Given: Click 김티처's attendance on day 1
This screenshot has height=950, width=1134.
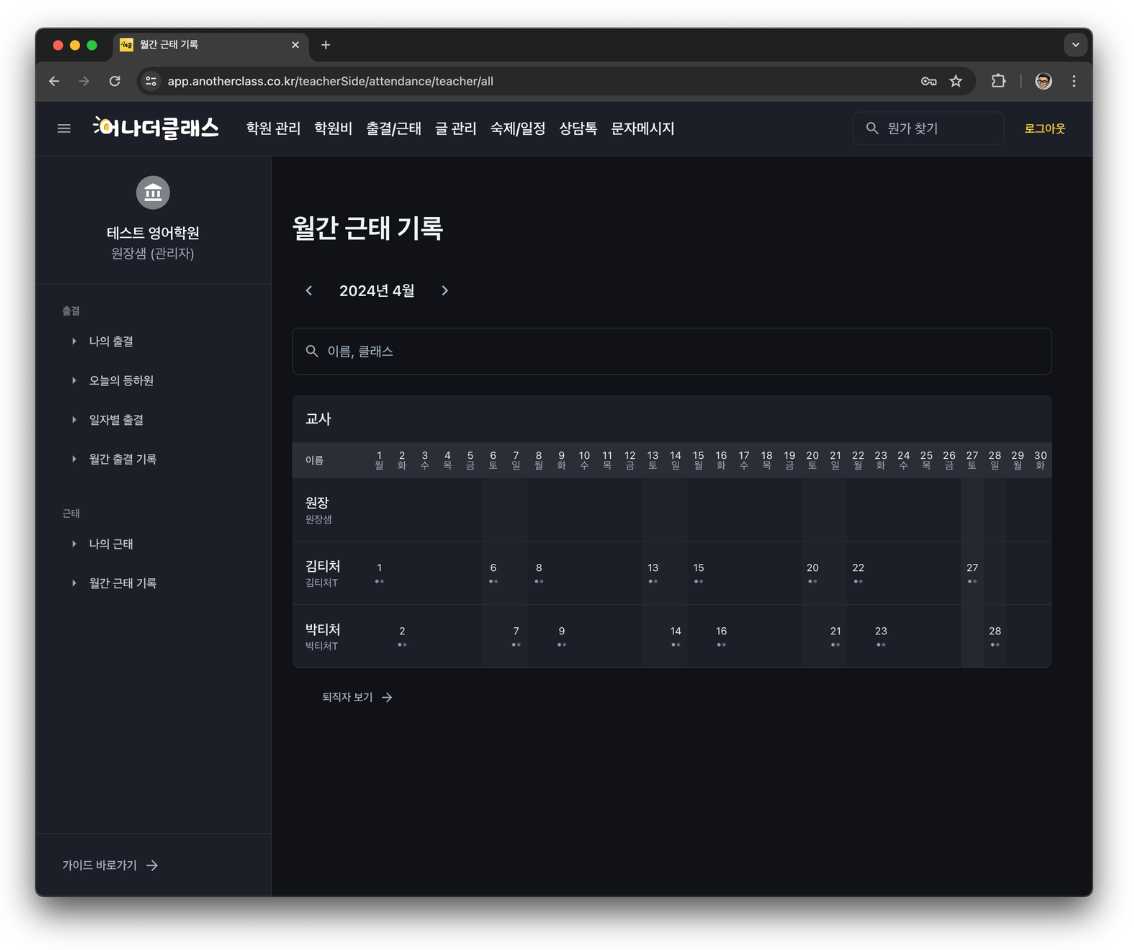Looking at the screenshot, I should [379, 573].
